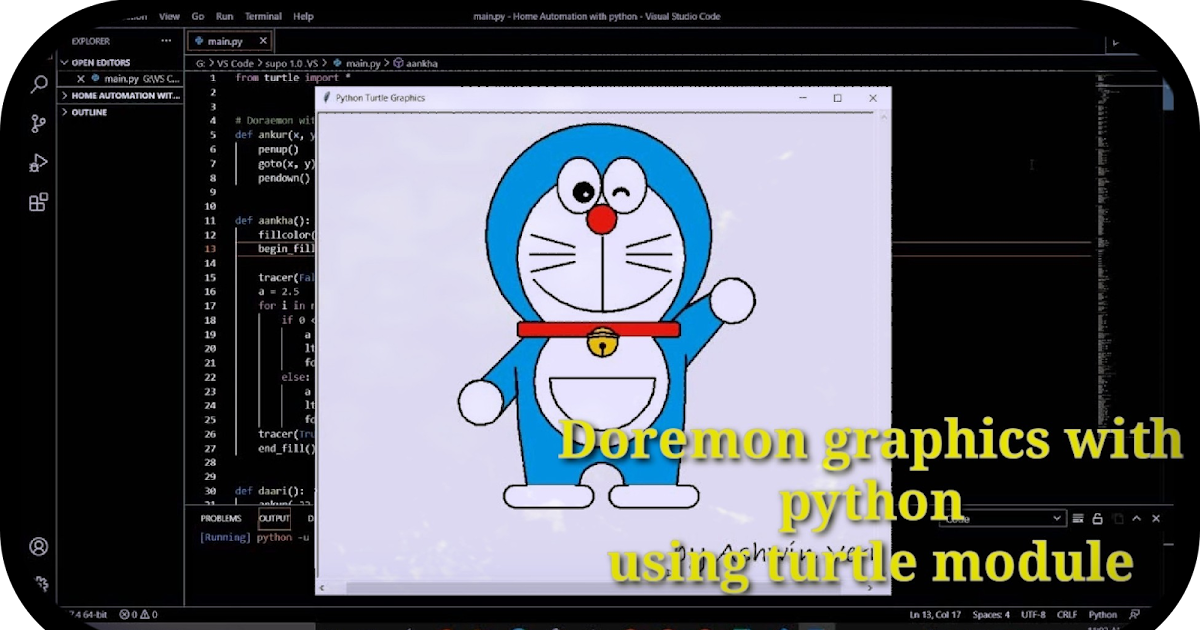Maximize the panel with the chevron toggle
The image size is (1200, 630).
point(1137,518)
